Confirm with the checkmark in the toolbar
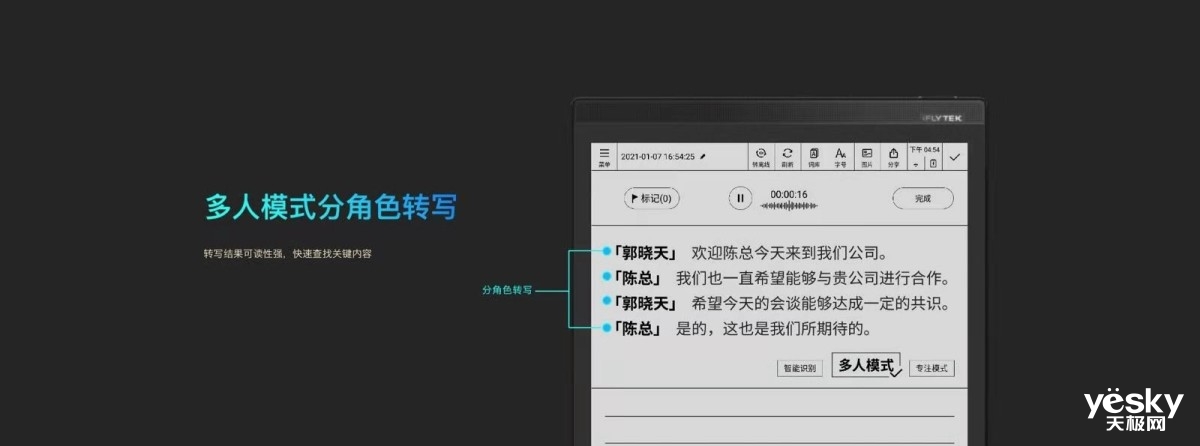This screenshot has width=1200, height=446. pos(954,157)
